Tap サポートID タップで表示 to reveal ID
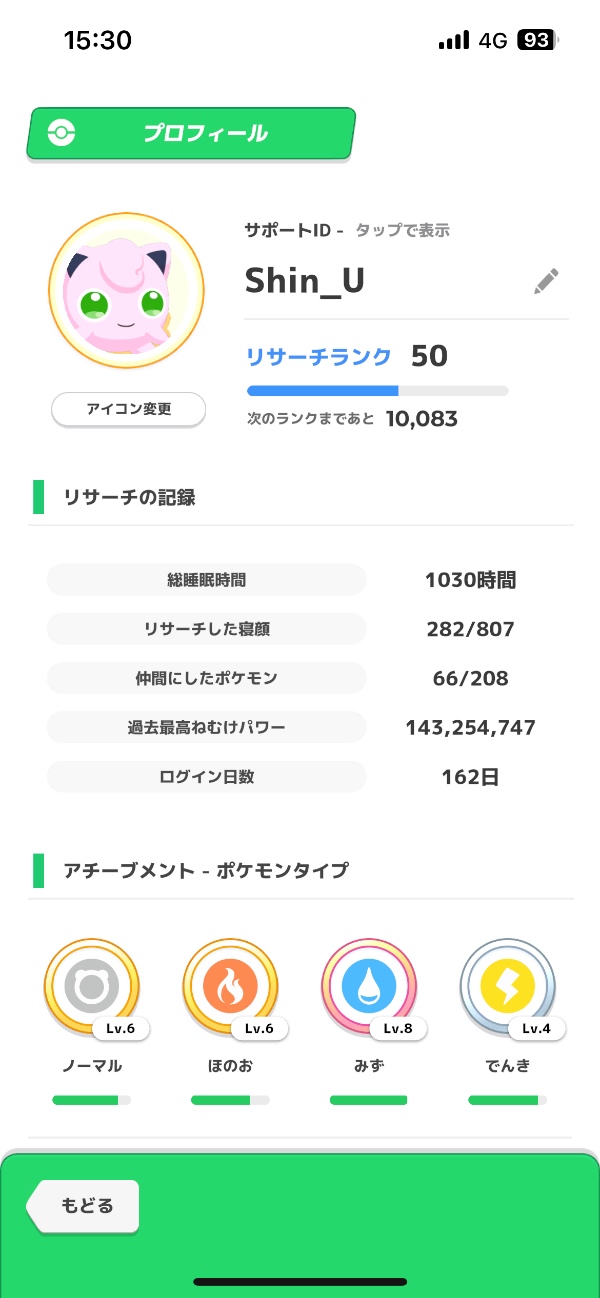 pos(347,231)
